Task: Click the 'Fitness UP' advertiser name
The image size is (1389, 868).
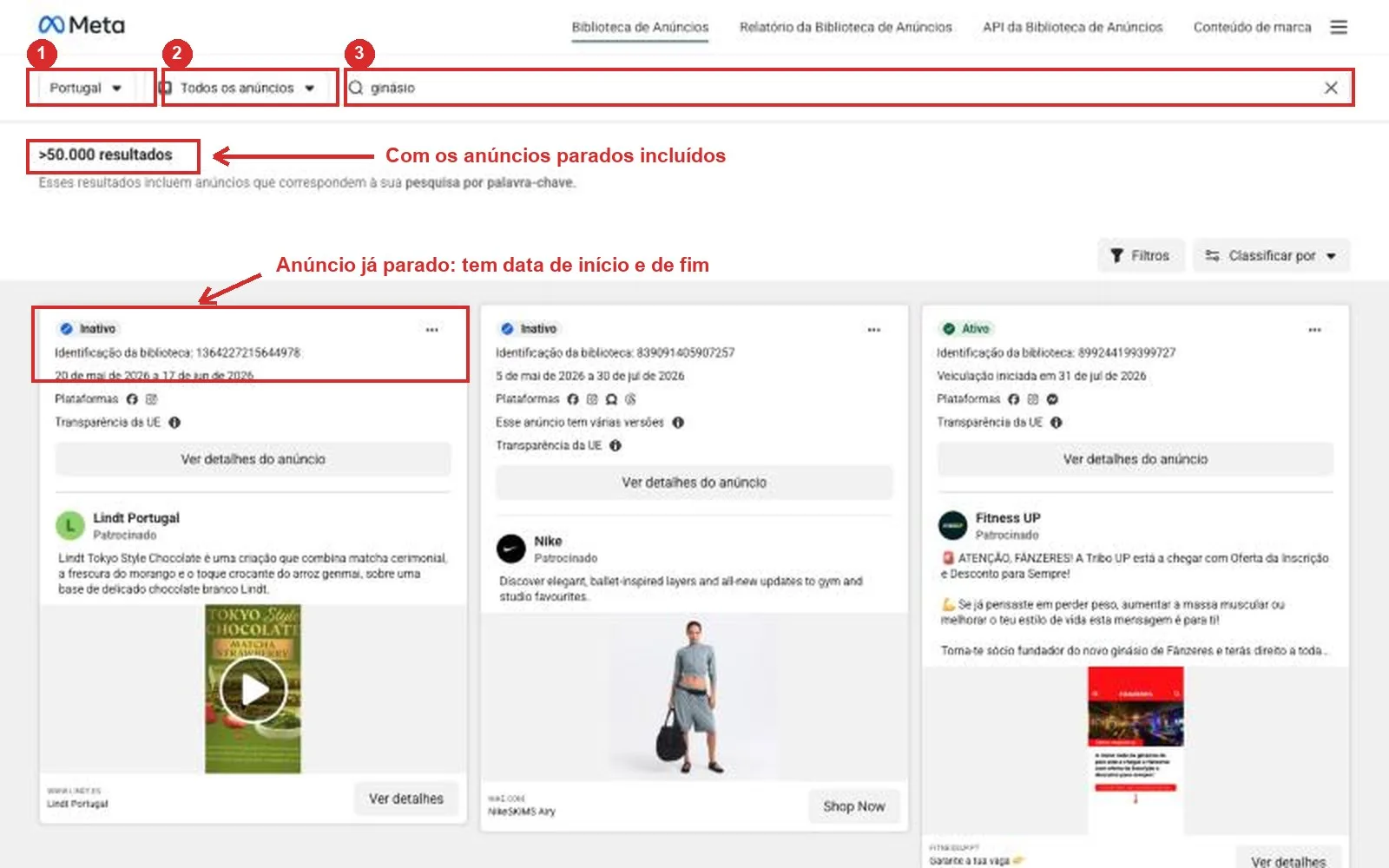Action: pyautogui.click(x=1008, y=518)
